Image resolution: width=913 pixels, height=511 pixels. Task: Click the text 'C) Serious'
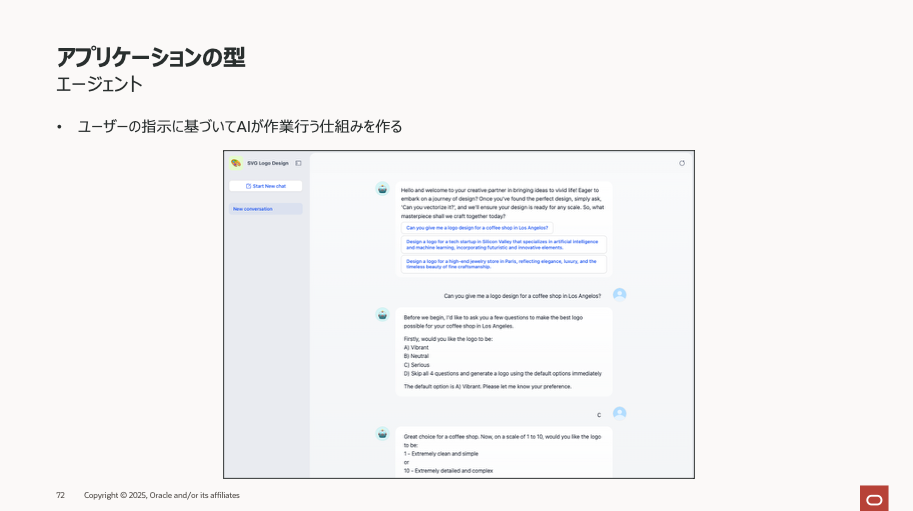[x=416, y=365]
